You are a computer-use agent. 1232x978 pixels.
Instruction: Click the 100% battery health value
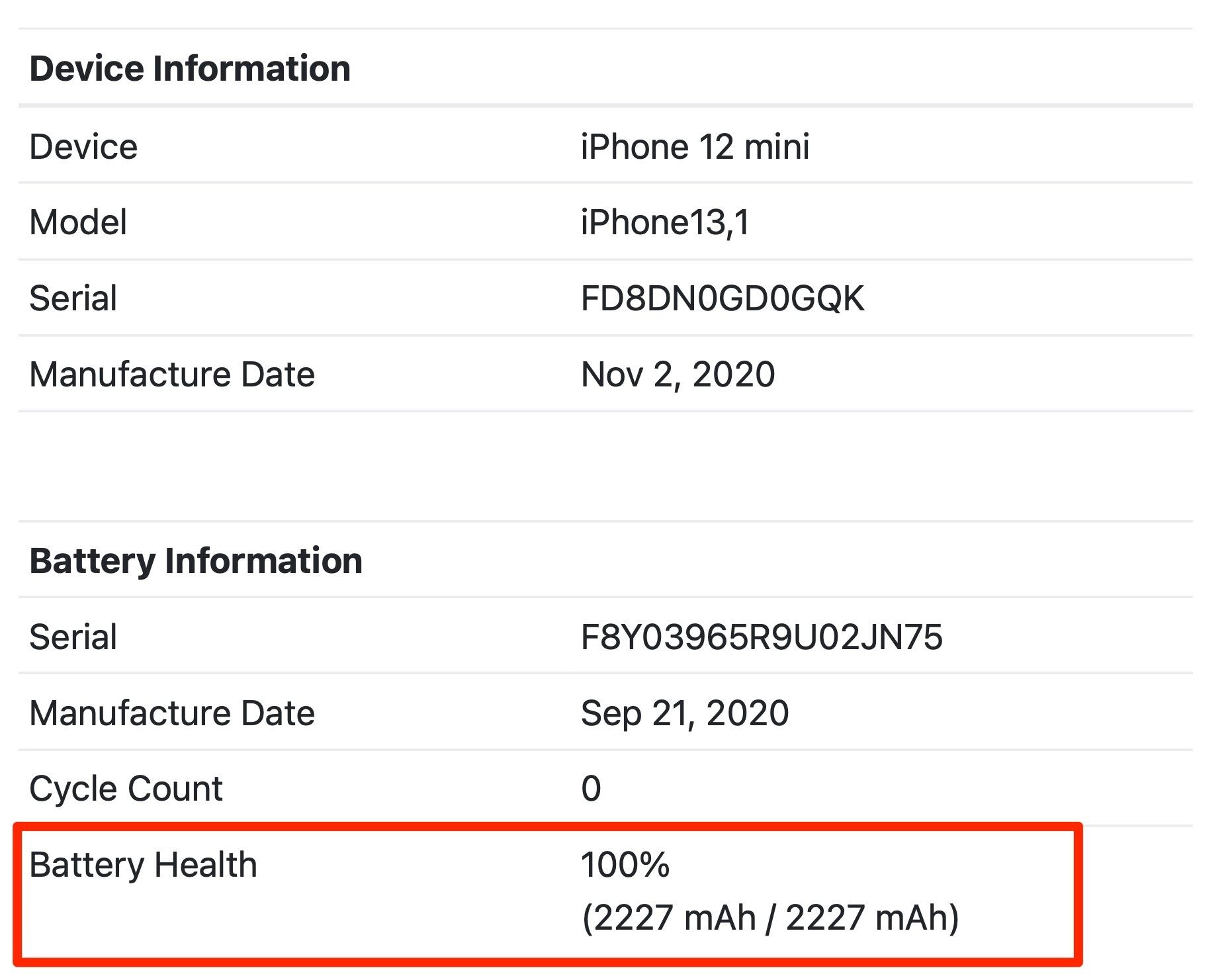(x=625, y=865)
